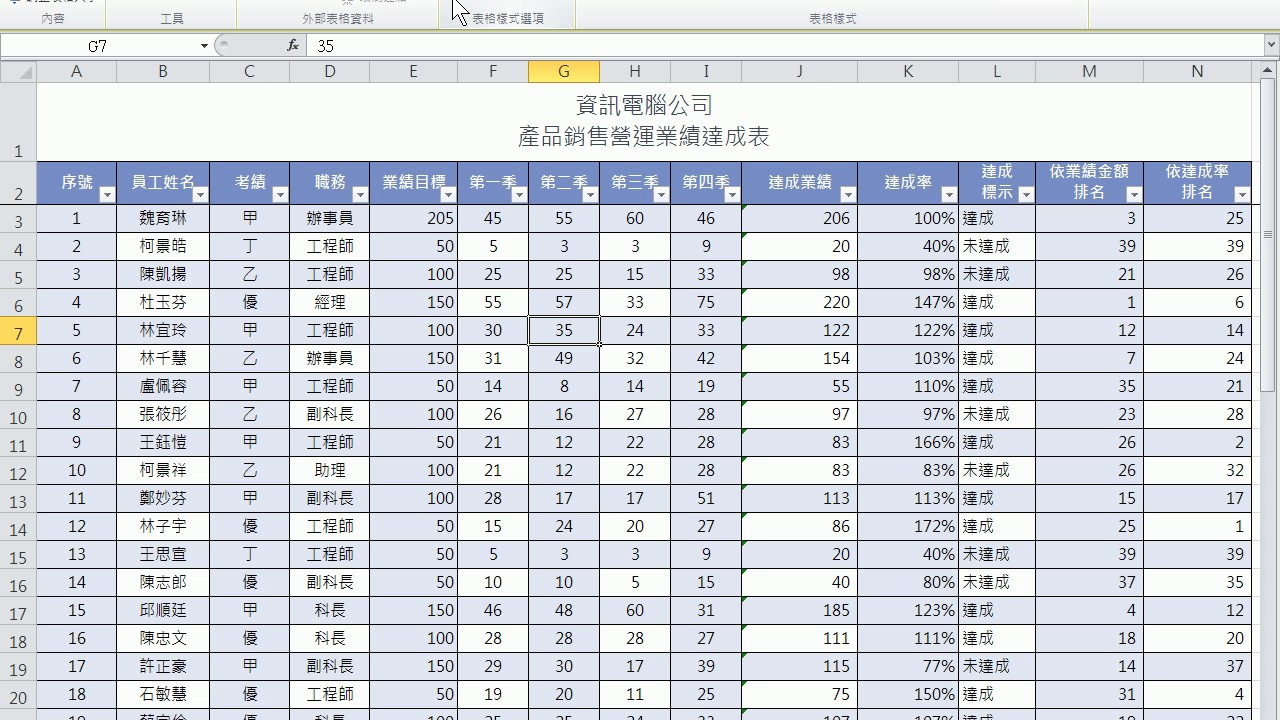Click 達成率 172% in 林子宇's row
The width and height of the screenshot is (1280, 720).
click(907, 526)
